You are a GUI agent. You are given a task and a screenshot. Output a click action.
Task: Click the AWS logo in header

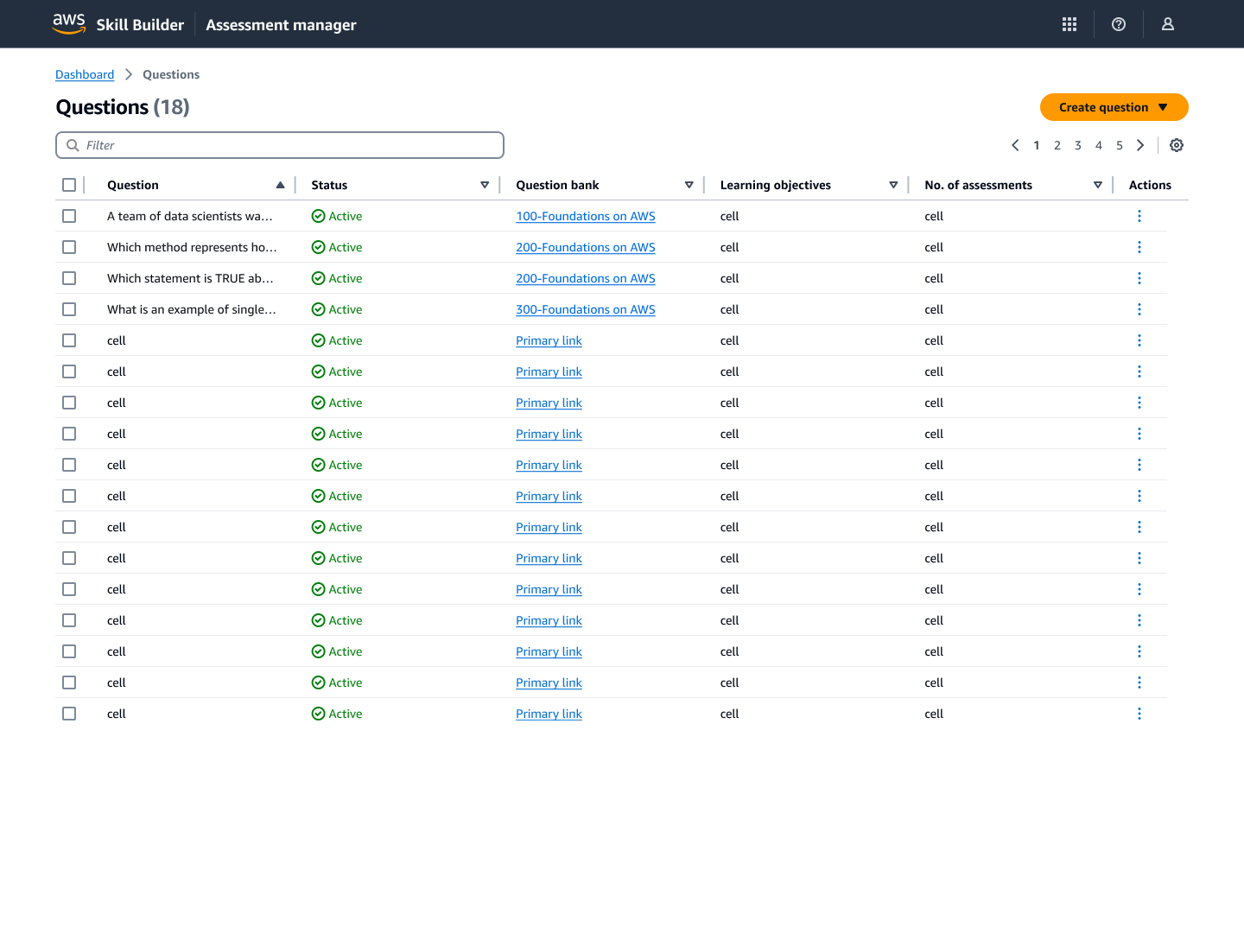tap(69, 24)
